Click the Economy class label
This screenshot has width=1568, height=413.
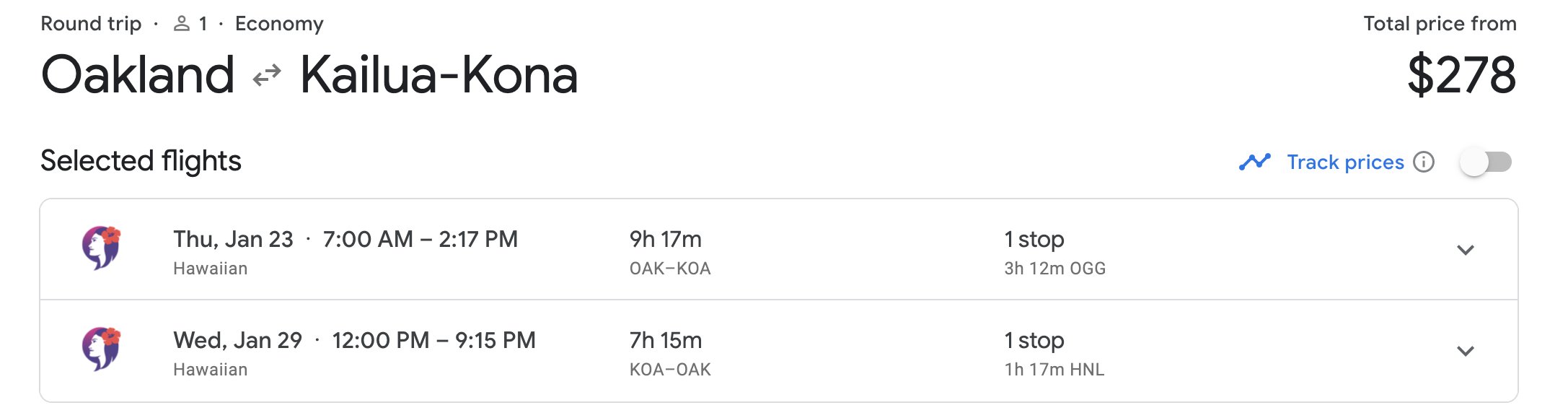pos(279,24)
